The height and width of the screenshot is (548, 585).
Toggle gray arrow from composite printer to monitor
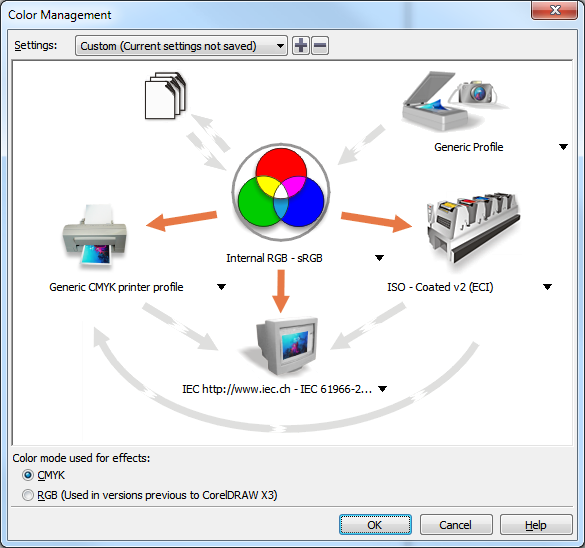(180, 326)
